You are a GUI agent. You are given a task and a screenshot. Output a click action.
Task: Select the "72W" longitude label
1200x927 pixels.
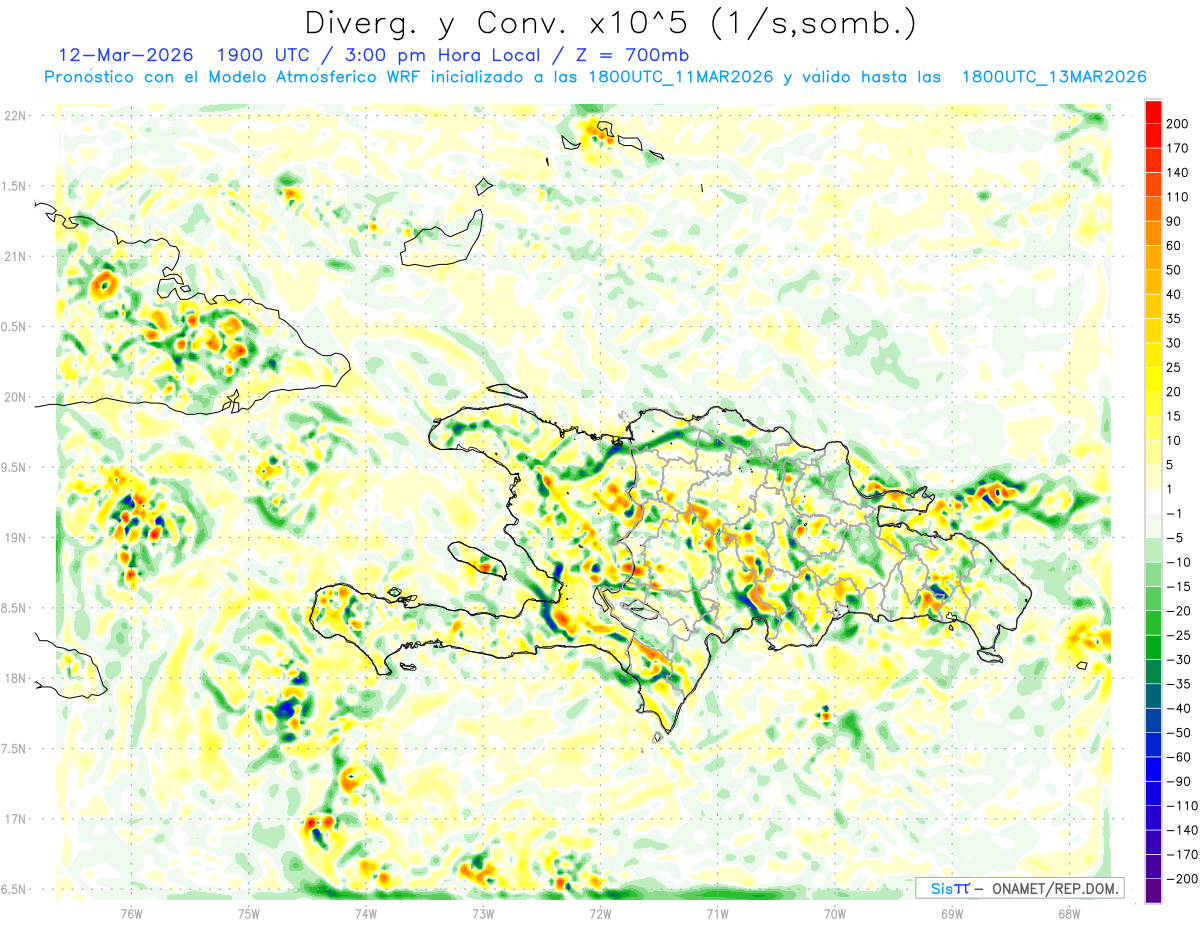(600, 912)
